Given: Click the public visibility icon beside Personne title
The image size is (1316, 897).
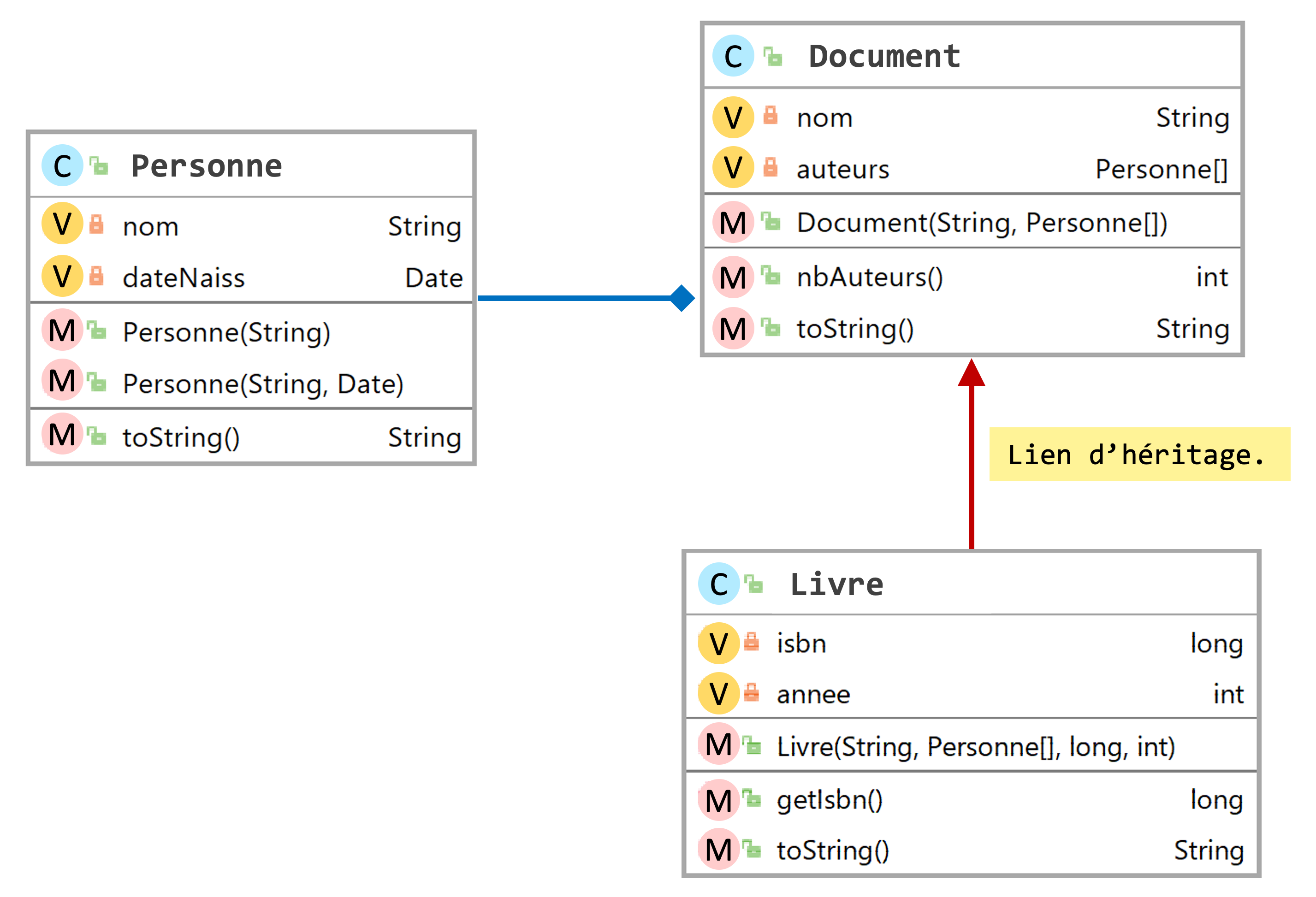Looking at the screenshot, I should (99, 166).
